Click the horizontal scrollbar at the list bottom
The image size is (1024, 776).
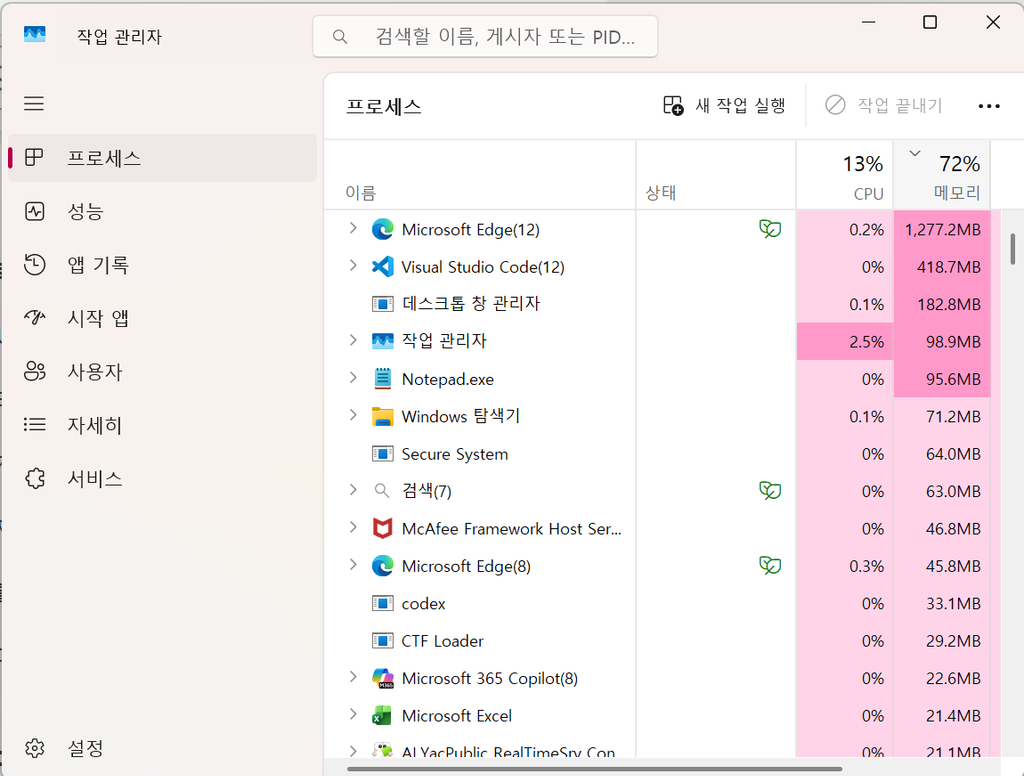tap(594, 769)
